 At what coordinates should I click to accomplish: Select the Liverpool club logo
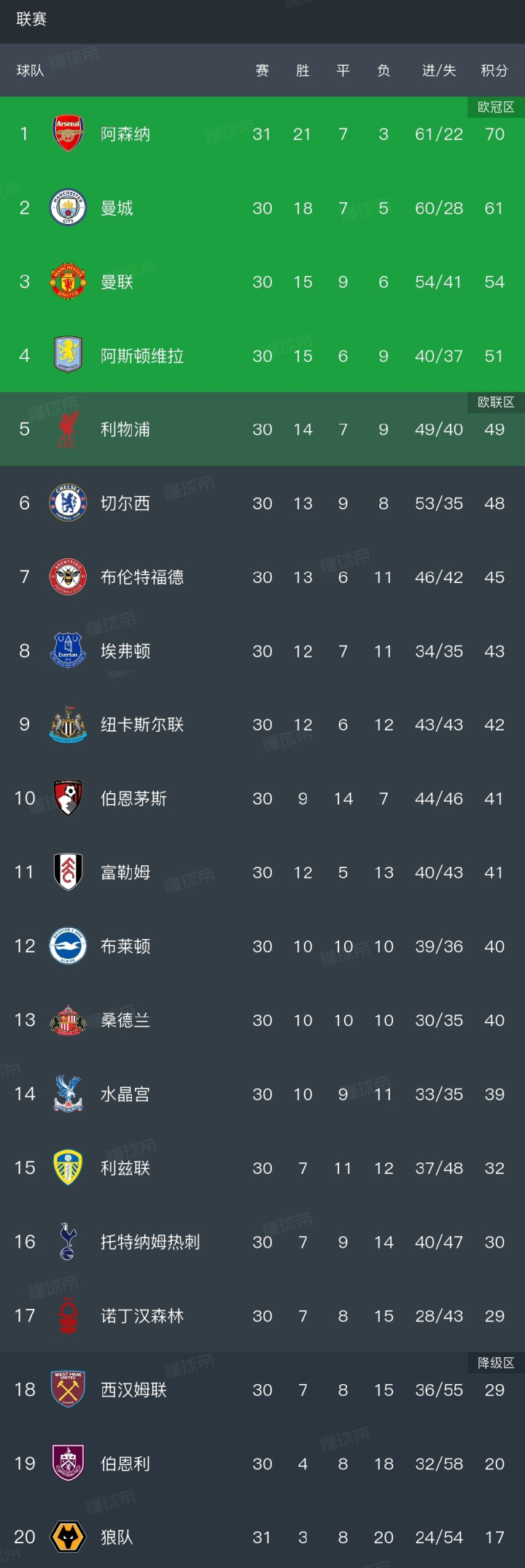[68, 429]
